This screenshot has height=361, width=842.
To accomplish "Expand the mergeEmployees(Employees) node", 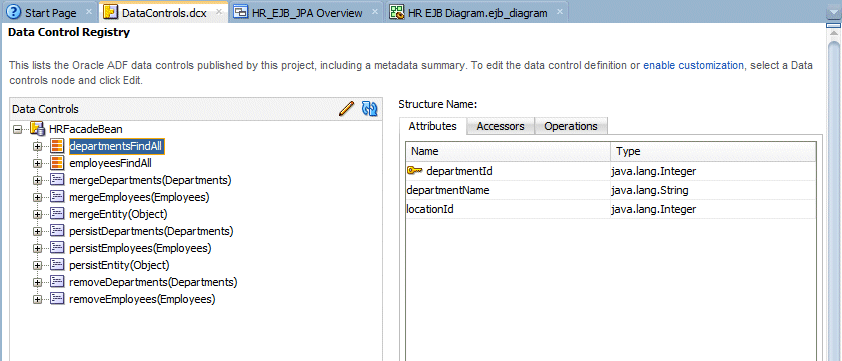I will [38, 198].
